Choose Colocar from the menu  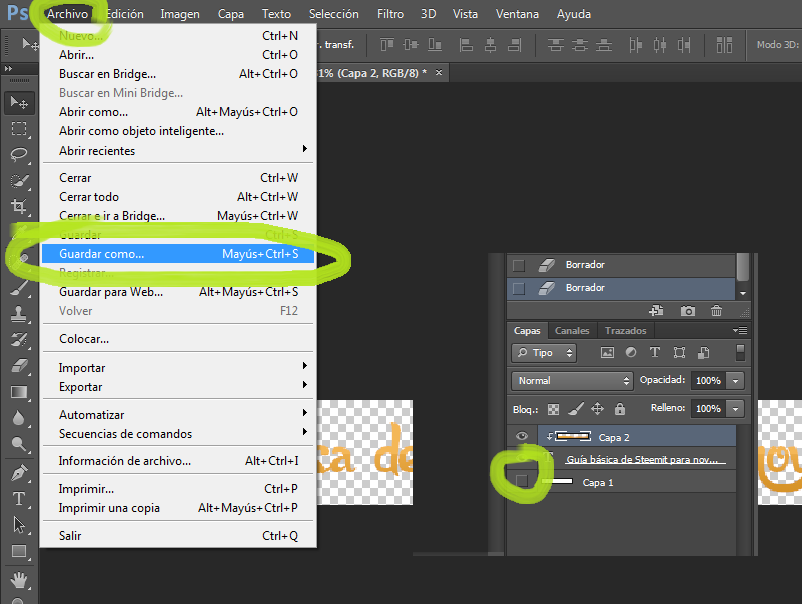coord(177,339)
